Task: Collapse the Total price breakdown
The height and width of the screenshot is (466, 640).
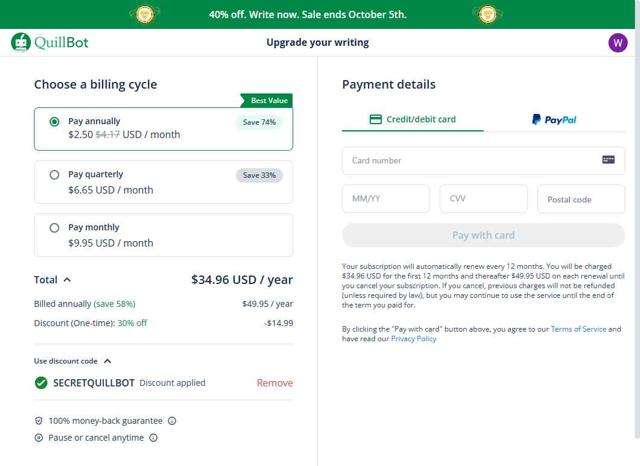Action: pos(67,280)
